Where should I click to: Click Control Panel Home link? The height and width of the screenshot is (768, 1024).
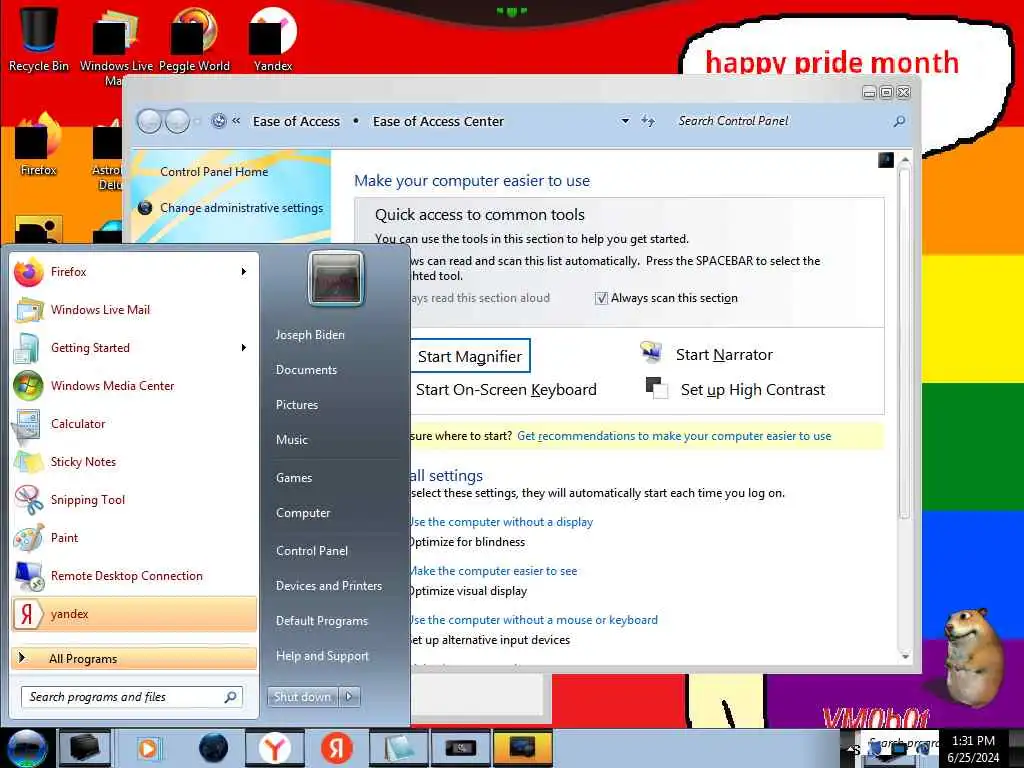point(214,172)
